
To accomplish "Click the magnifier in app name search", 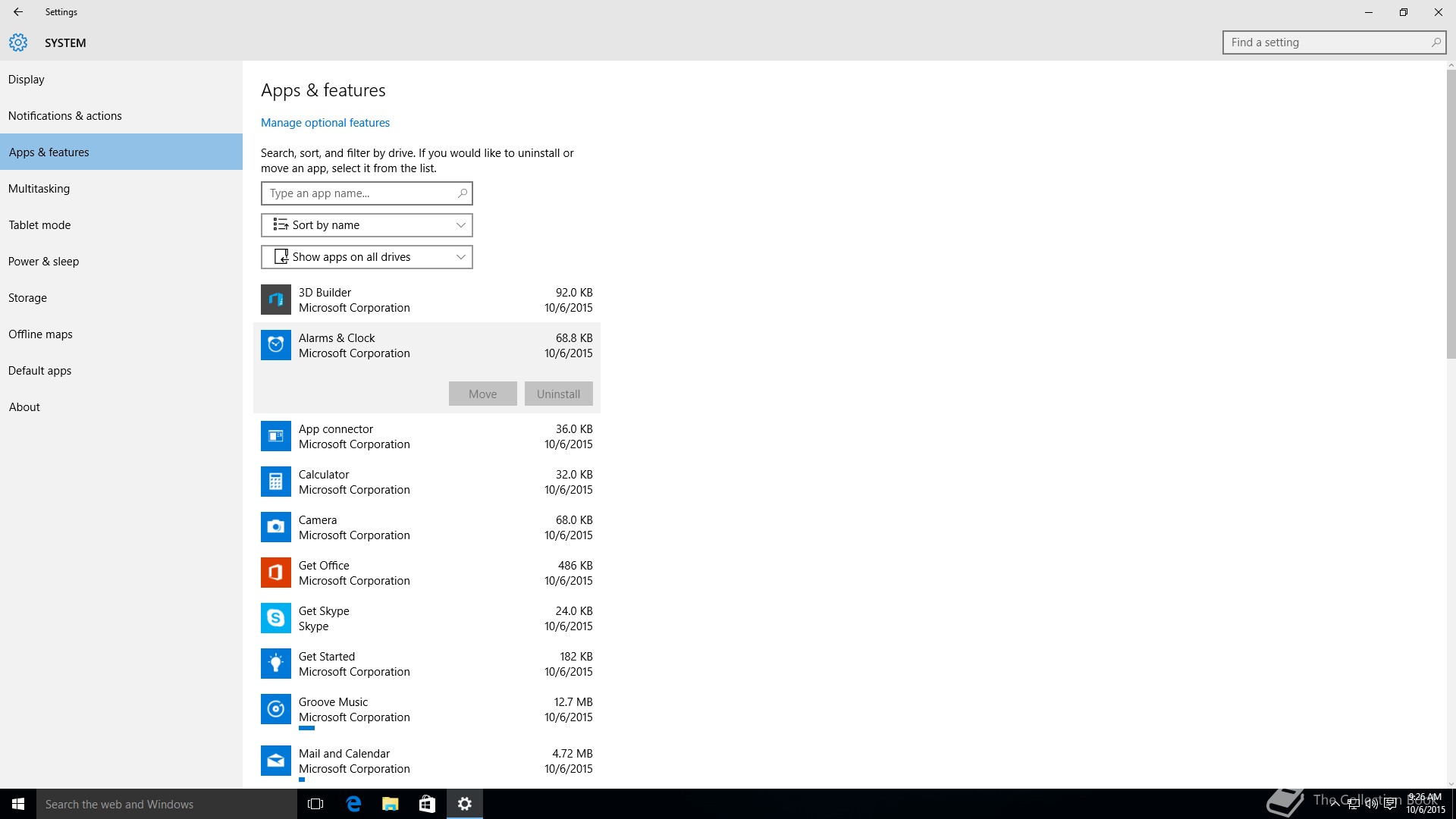I will [462, 193].
